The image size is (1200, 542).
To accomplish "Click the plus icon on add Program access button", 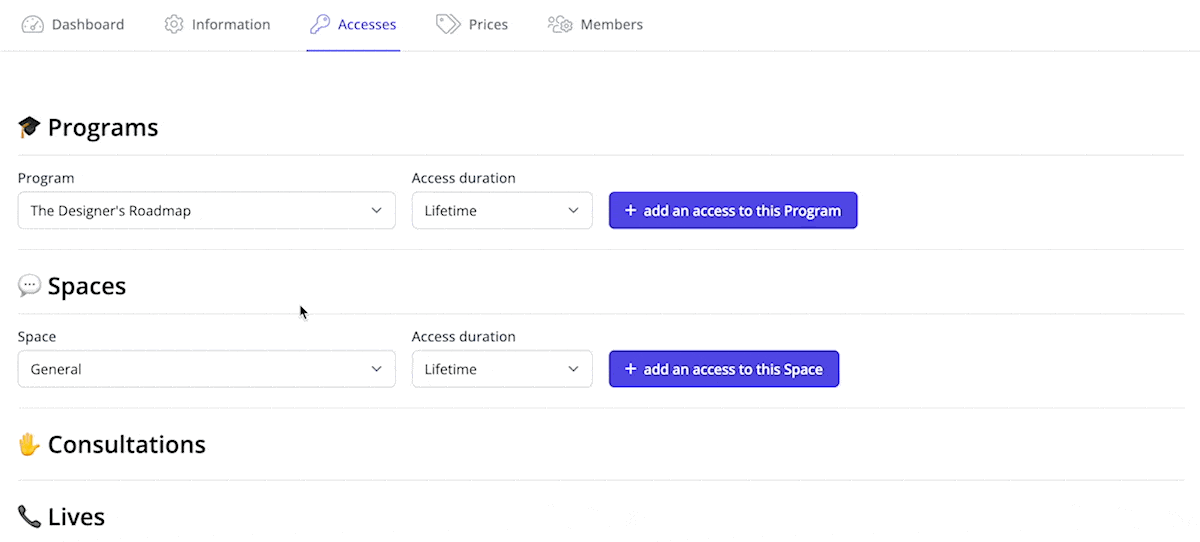I will click(630, 211).
